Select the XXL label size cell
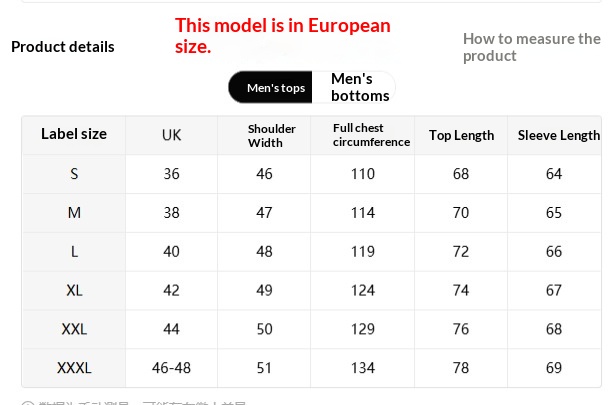The image size is (614, 405). (74, 329)
